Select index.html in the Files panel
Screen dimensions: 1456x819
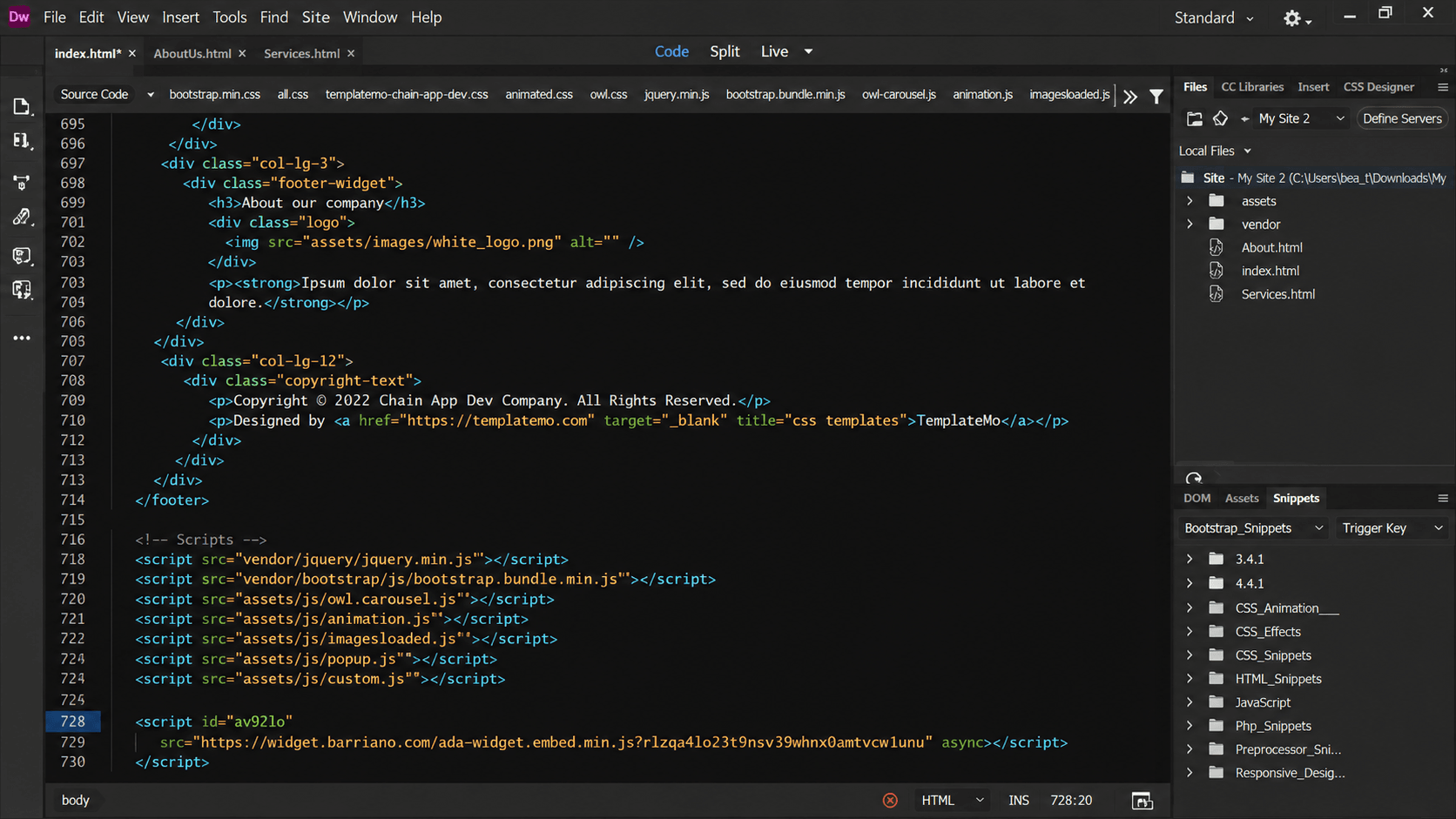(x=1271, y=271)
